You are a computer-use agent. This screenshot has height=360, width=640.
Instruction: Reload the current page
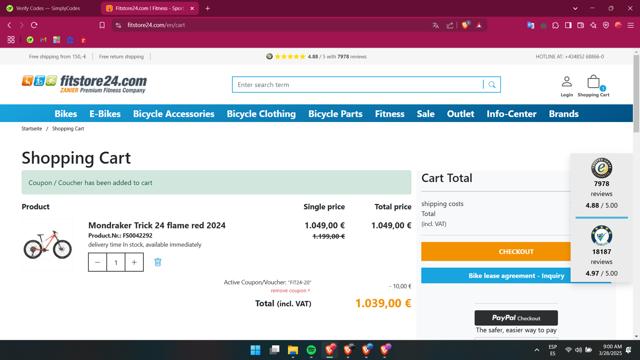tap(34, 25)
